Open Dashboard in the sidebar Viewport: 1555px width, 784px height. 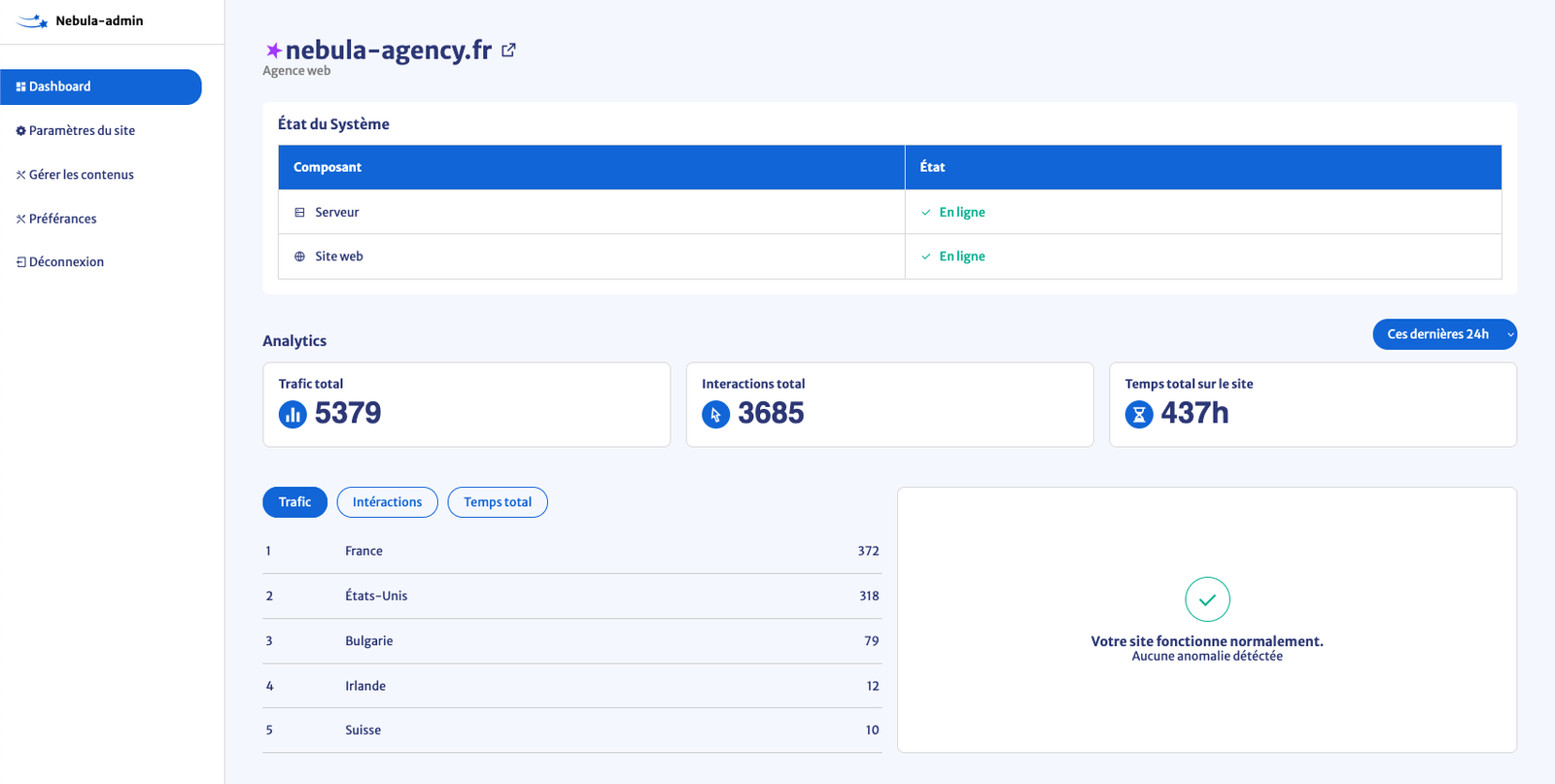pos(101,86)
